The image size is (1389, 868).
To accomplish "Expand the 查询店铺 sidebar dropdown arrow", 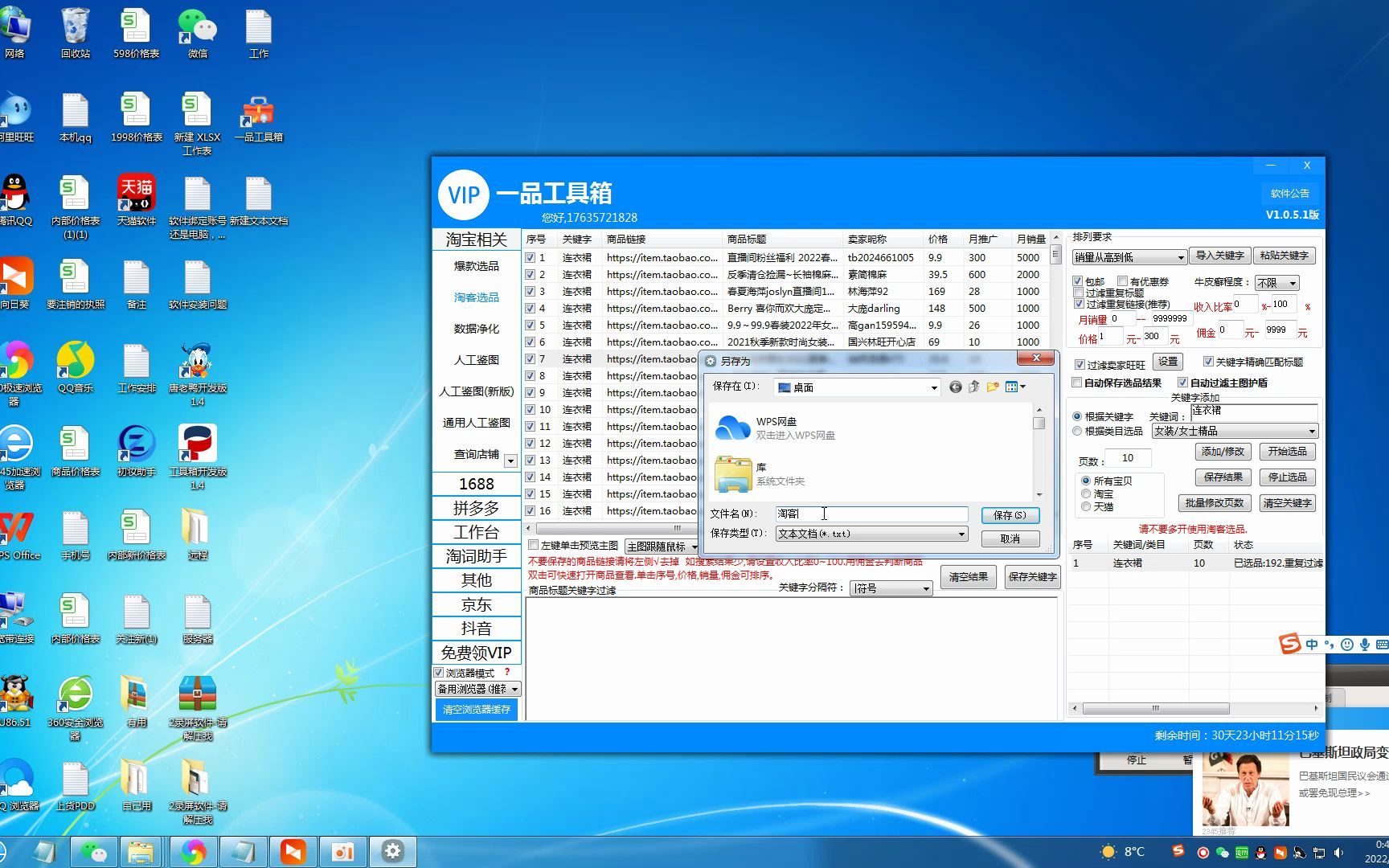I will pos(510,461).
